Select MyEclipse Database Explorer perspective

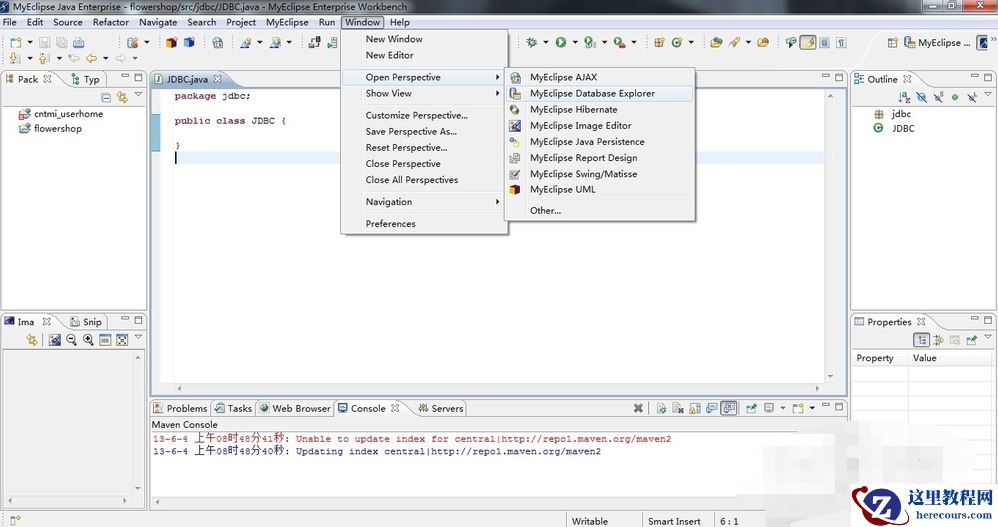pyautogui.click(x=592, y=94)
